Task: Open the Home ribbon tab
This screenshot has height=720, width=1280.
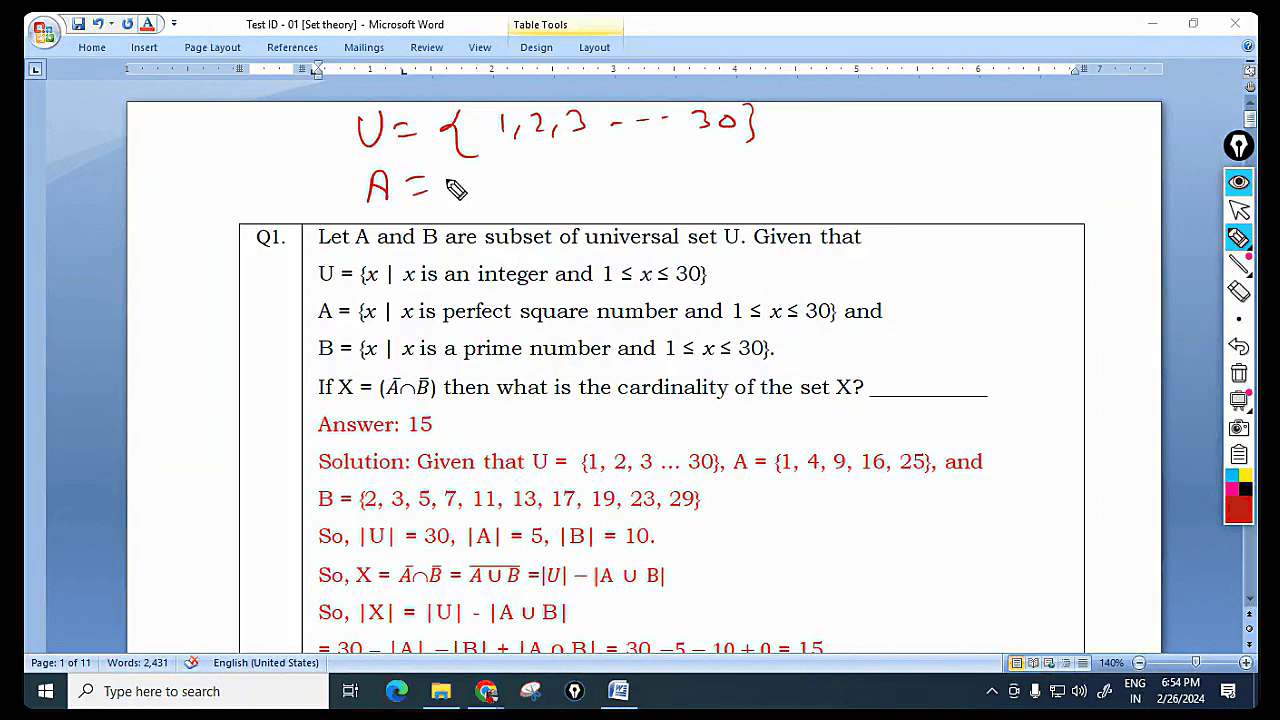Action: pos(92,47)
